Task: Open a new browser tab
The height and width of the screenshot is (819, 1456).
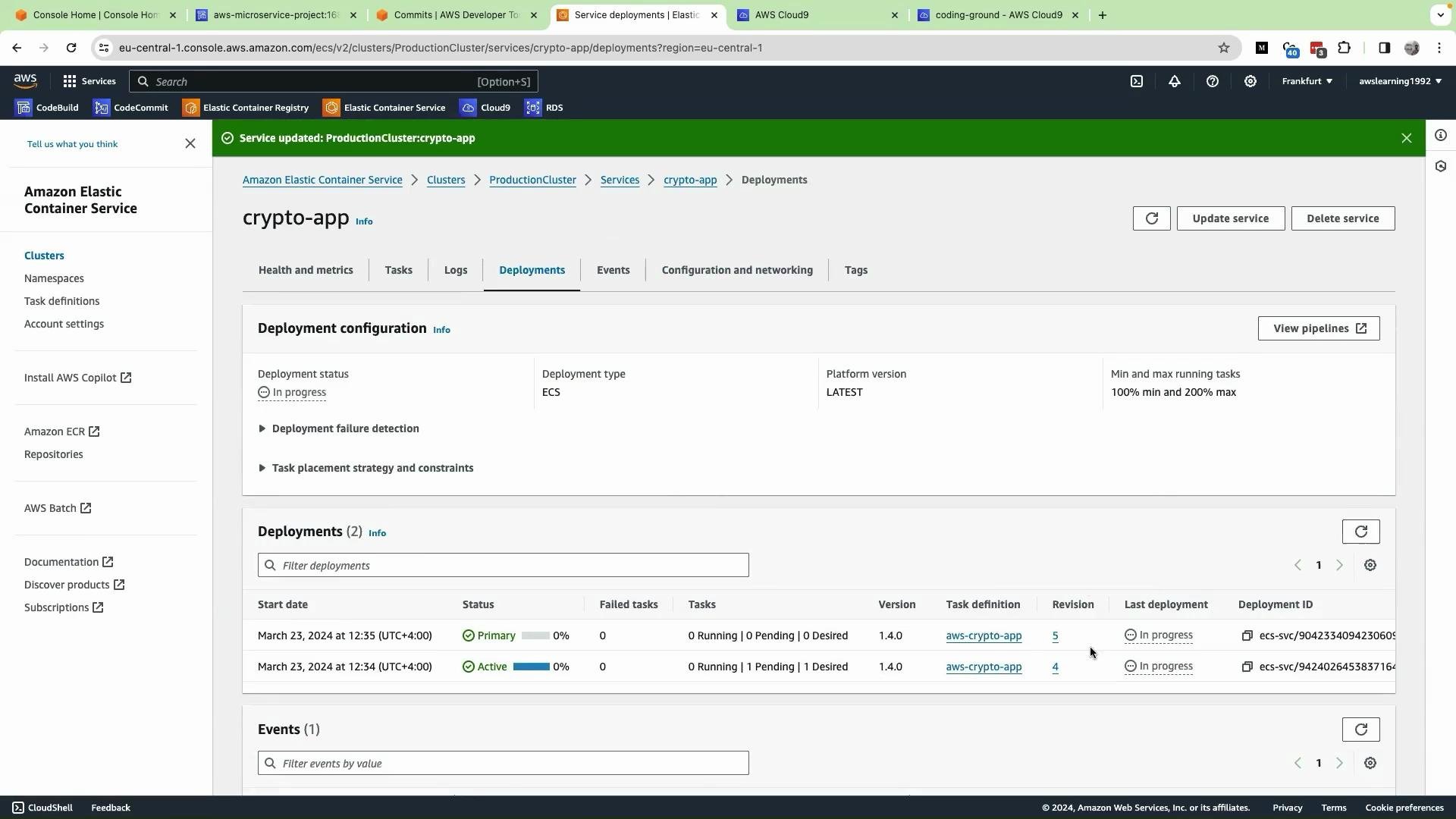Action: [1102, 15]
